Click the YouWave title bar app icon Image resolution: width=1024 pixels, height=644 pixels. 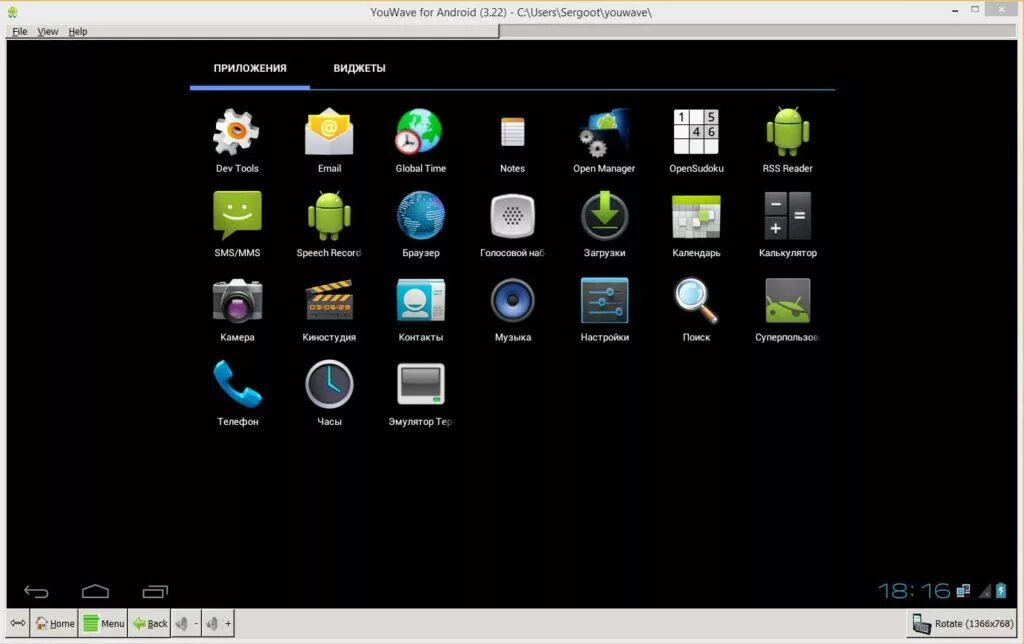[12, 12]
